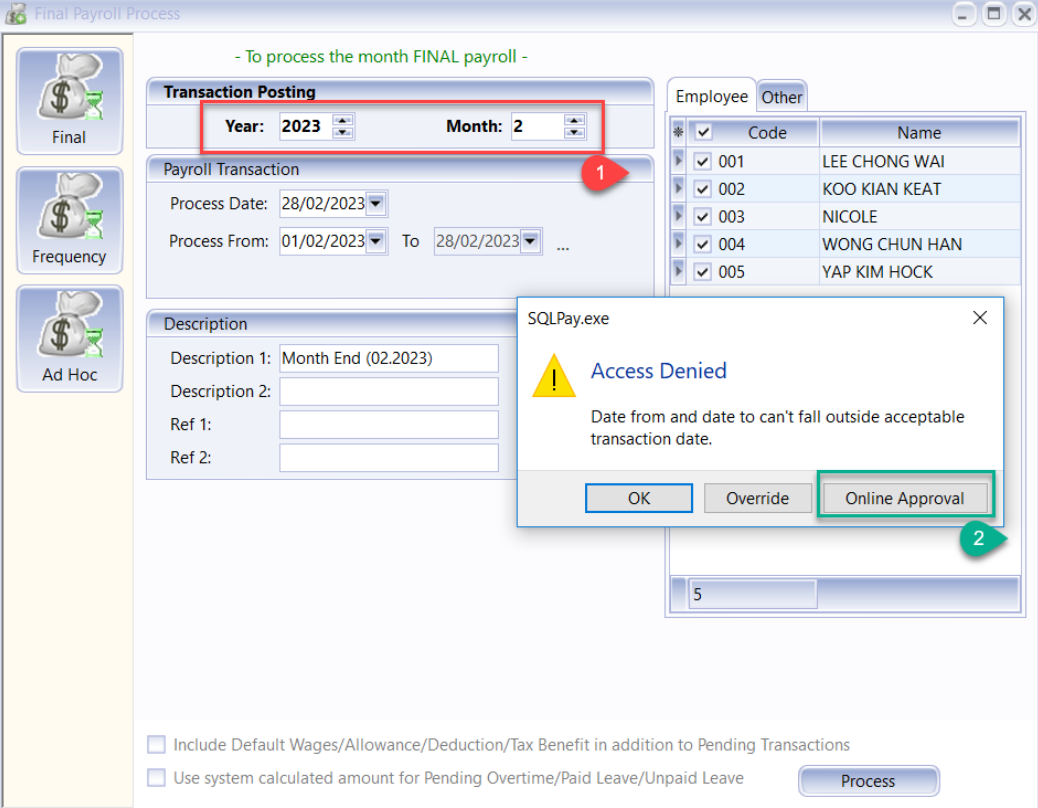Click the grid options asterisk icon
This screenshot has height=808, width=1038.
point(678,132)
